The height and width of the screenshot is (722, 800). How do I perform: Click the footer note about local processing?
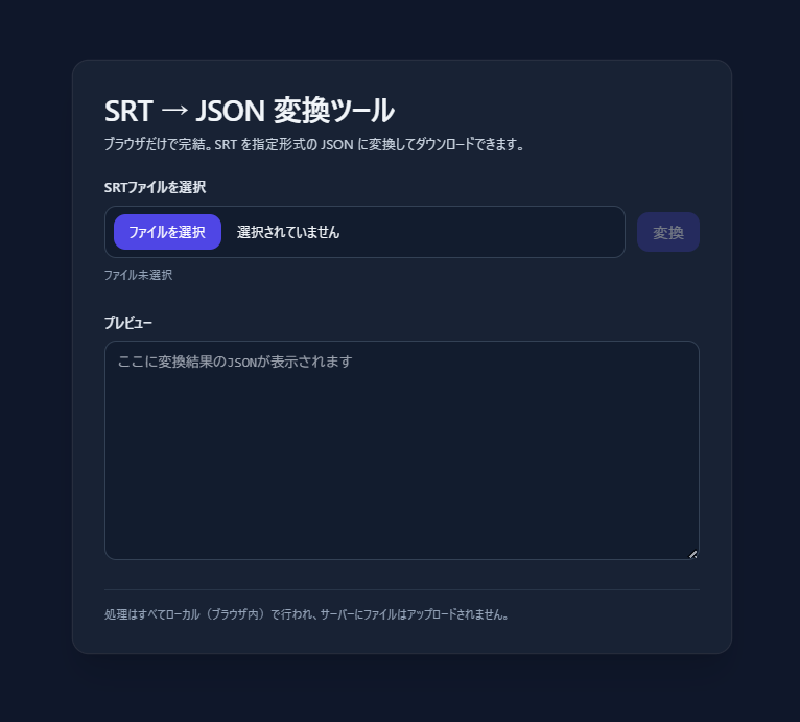pos(307,616)
